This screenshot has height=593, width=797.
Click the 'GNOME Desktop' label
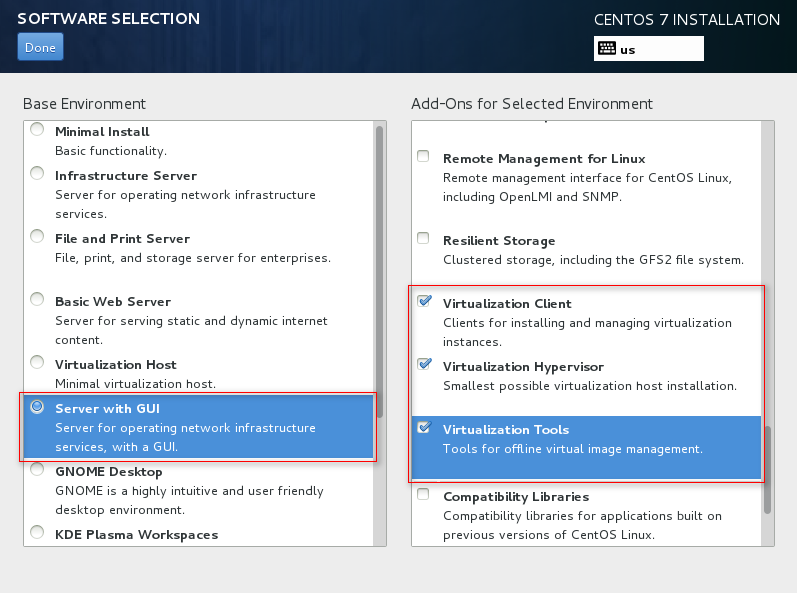coord(109,472)
